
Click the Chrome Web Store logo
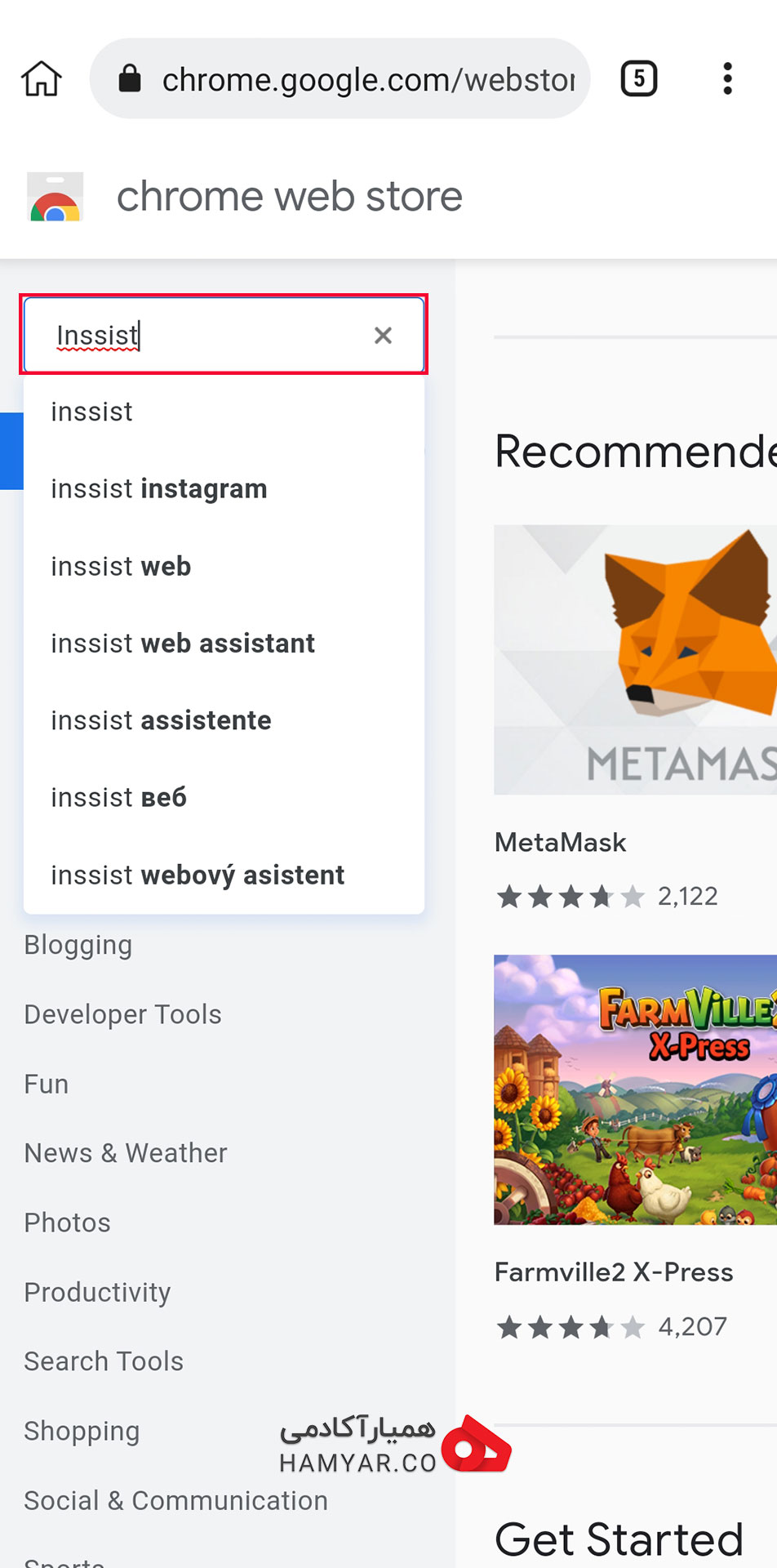coord(55,197)
